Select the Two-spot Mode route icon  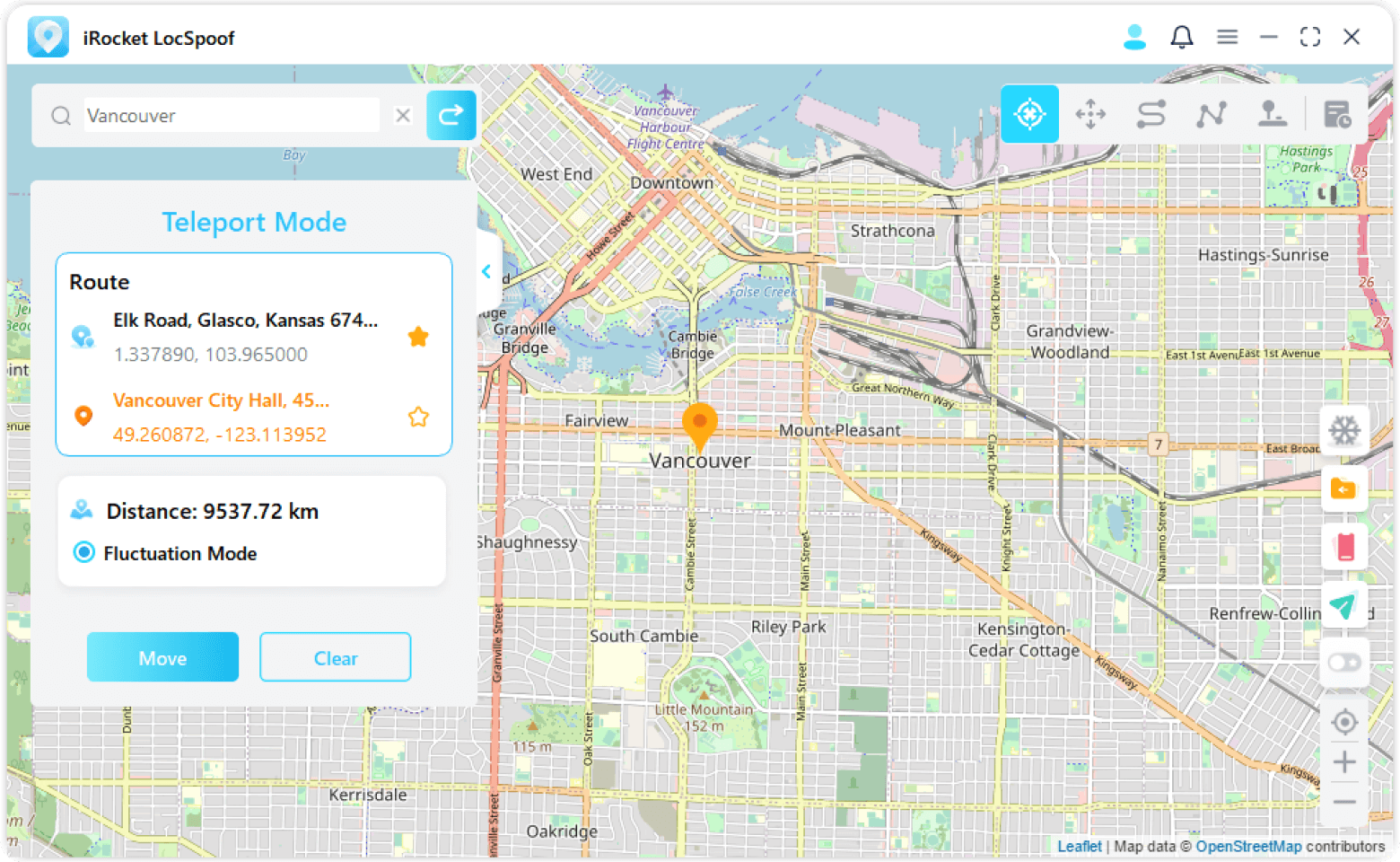[x=1151, y=114]
